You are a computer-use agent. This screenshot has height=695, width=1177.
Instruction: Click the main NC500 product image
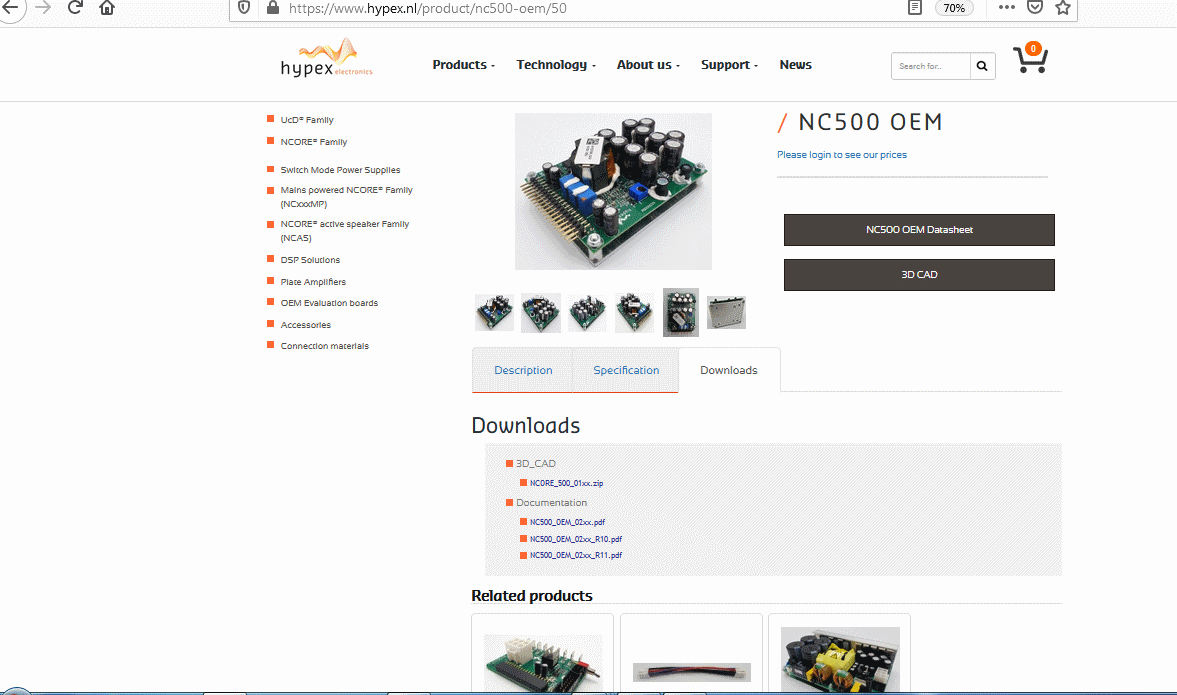[x=613, y=191]
